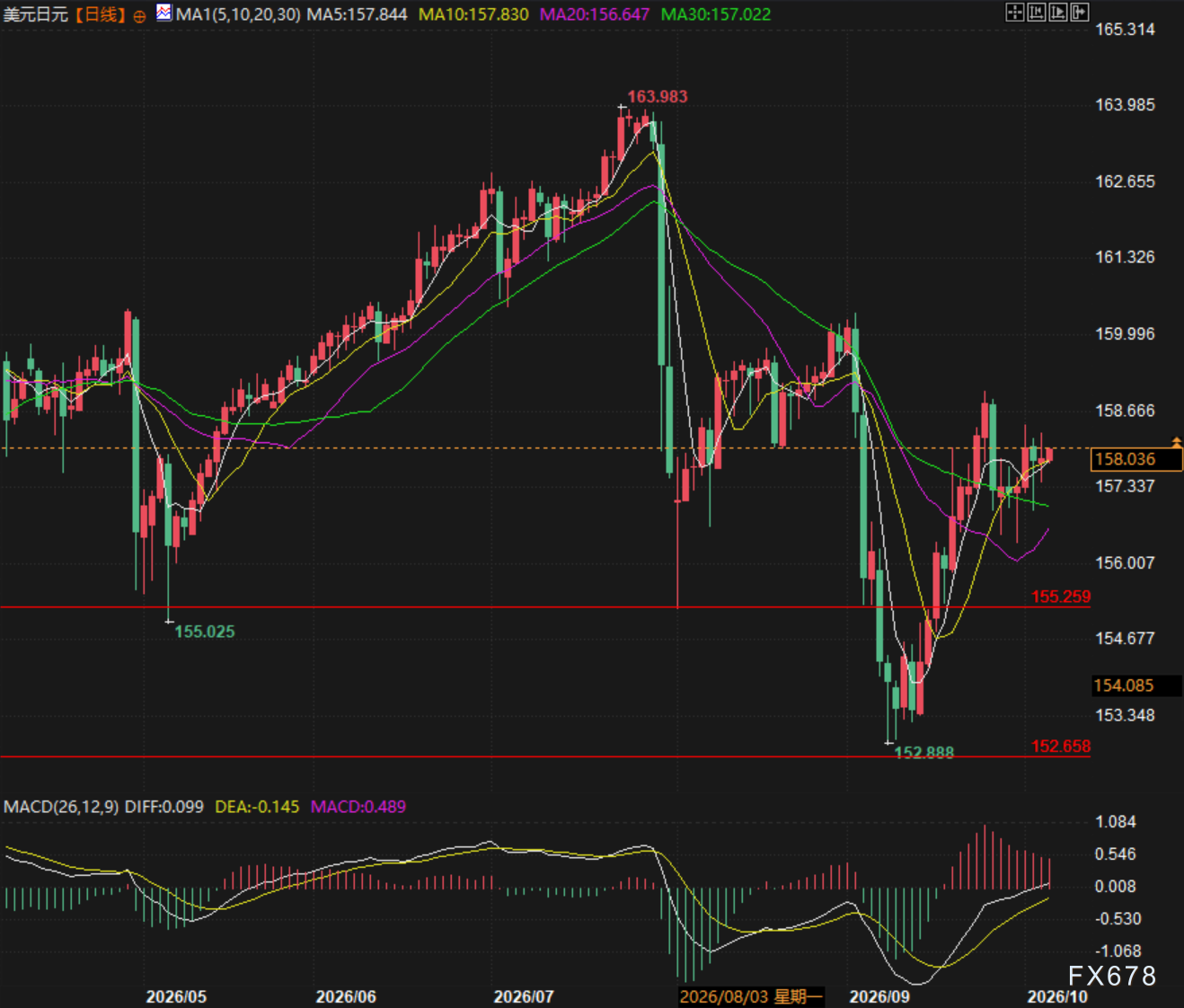Click the green MA30:157.022 label
Screen dimensions: 1184x1008
[716, 14]
